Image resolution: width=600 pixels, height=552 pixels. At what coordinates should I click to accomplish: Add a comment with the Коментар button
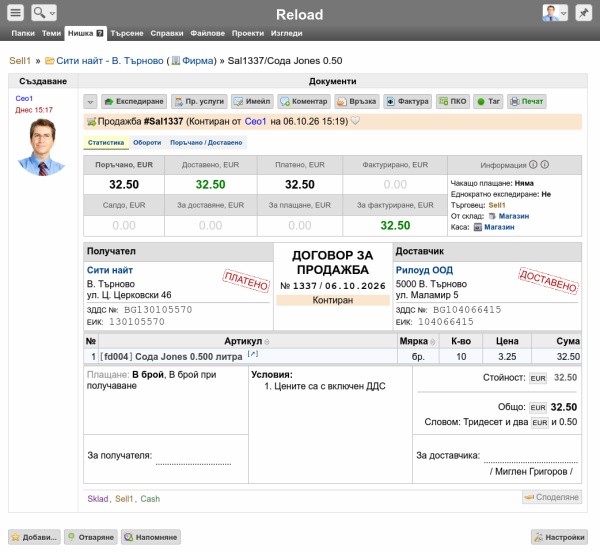coord(304,102)
